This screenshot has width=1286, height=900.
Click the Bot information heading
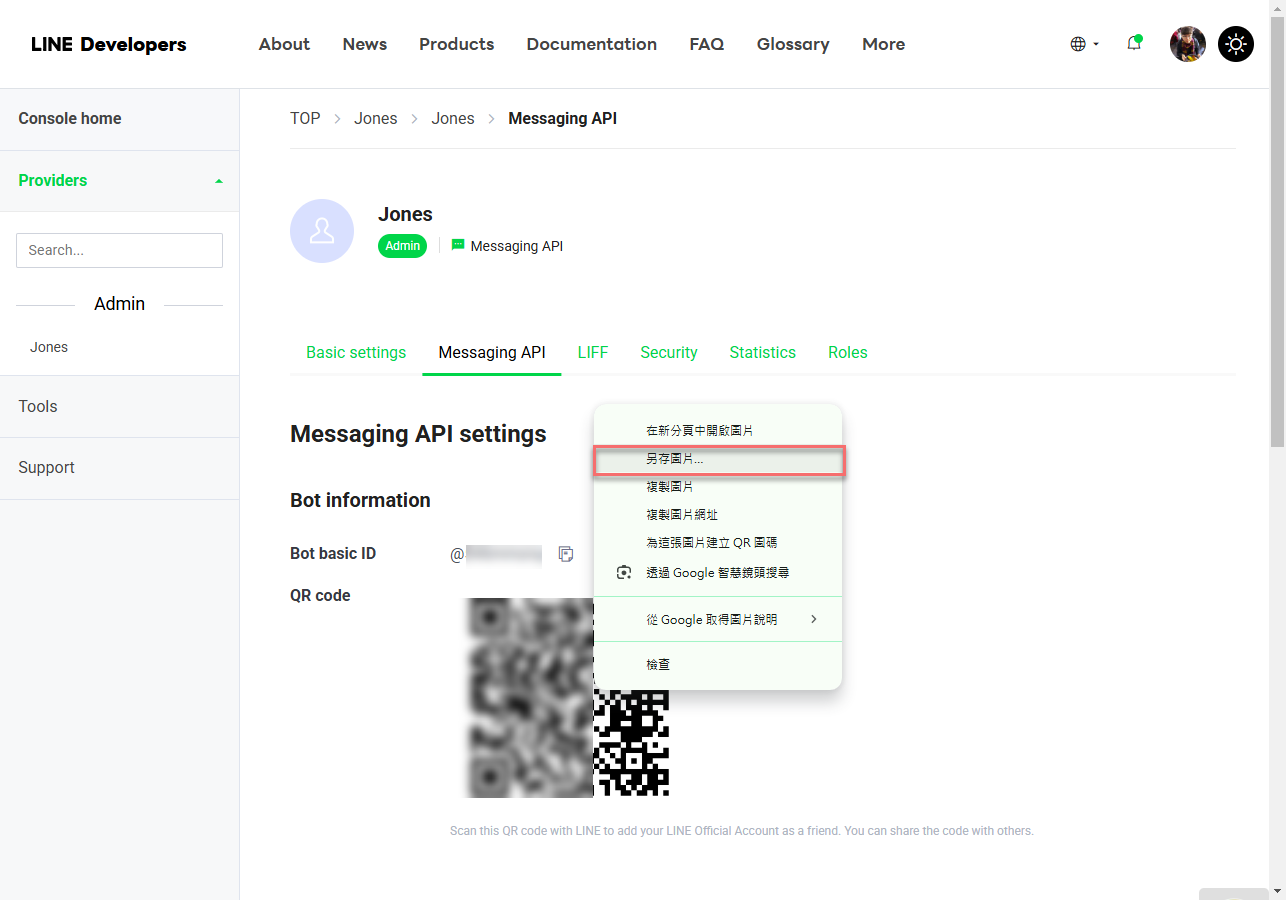click(360, 501)
